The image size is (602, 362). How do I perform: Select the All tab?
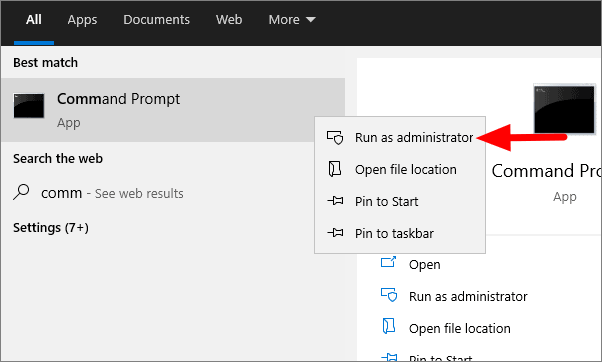tap(34, 20)
